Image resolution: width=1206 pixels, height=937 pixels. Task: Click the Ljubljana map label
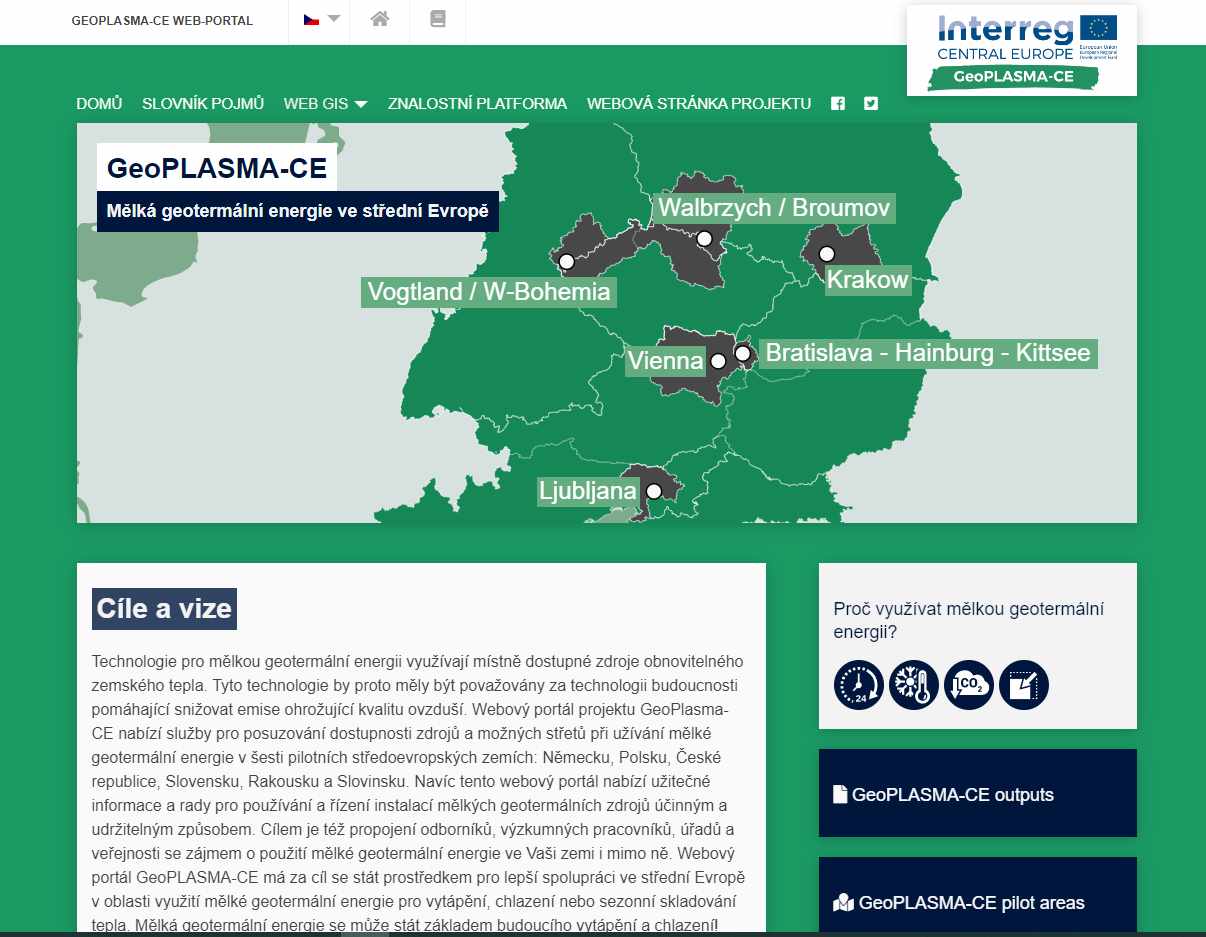588,491
